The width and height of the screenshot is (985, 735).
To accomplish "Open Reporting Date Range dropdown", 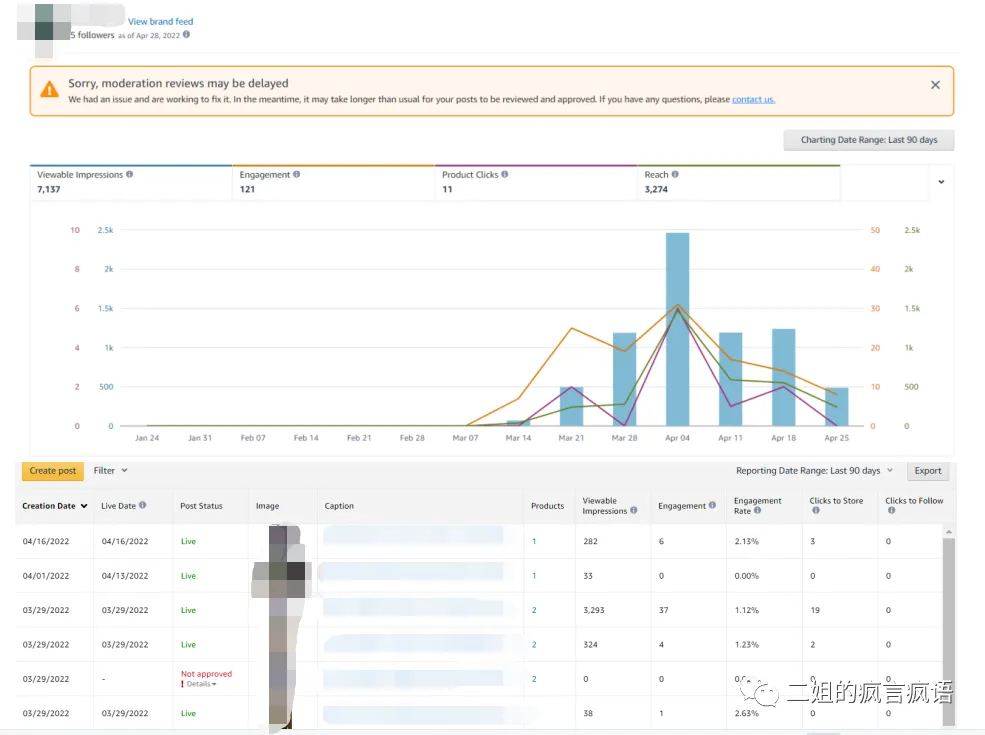I will [x=814, y=471].
